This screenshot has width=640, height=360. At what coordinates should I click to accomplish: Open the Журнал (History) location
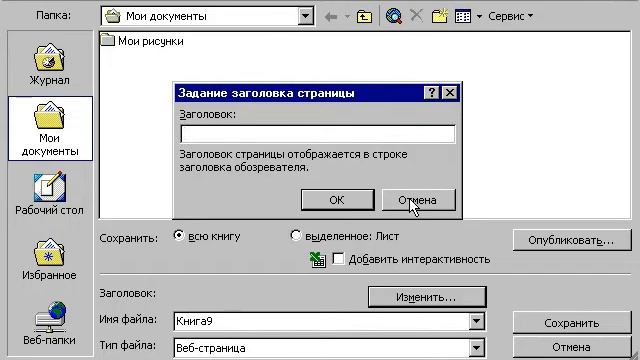click(x=49, y=64)
